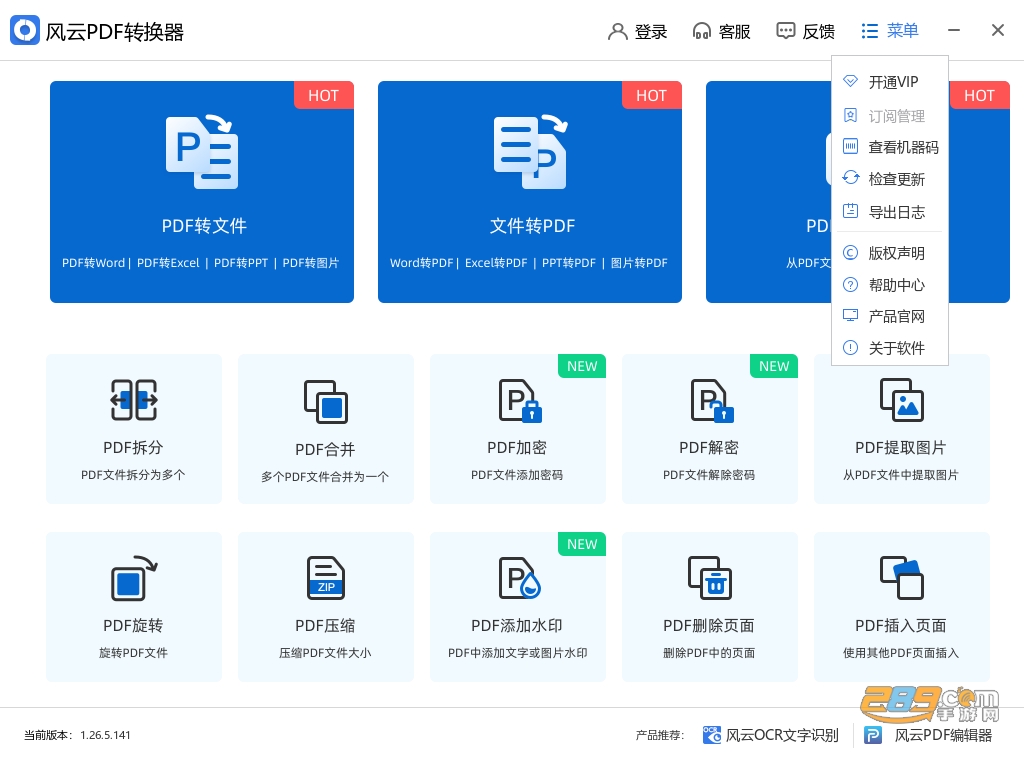Click the info icon beside 关于软件
The width and height of the screenshot is (1024, 762).
(850, 347)
